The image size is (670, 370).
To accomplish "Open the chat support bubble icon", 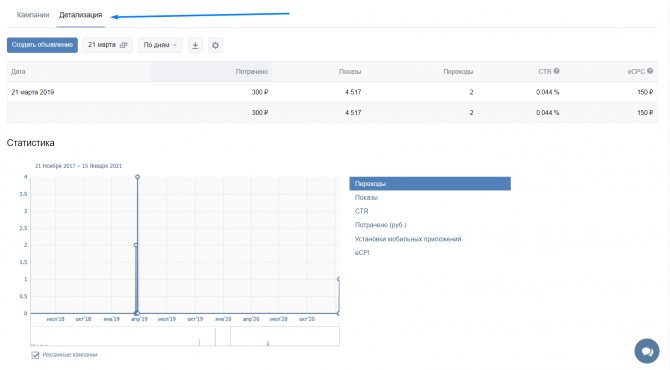I will point(647,351).
